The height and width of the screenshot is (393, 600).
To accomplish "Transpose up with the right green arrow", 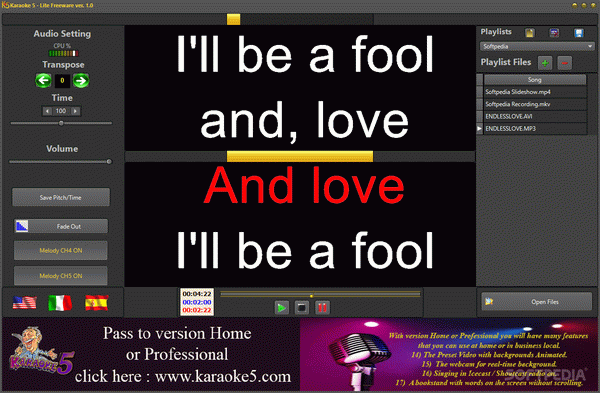I will coord(81,81).
